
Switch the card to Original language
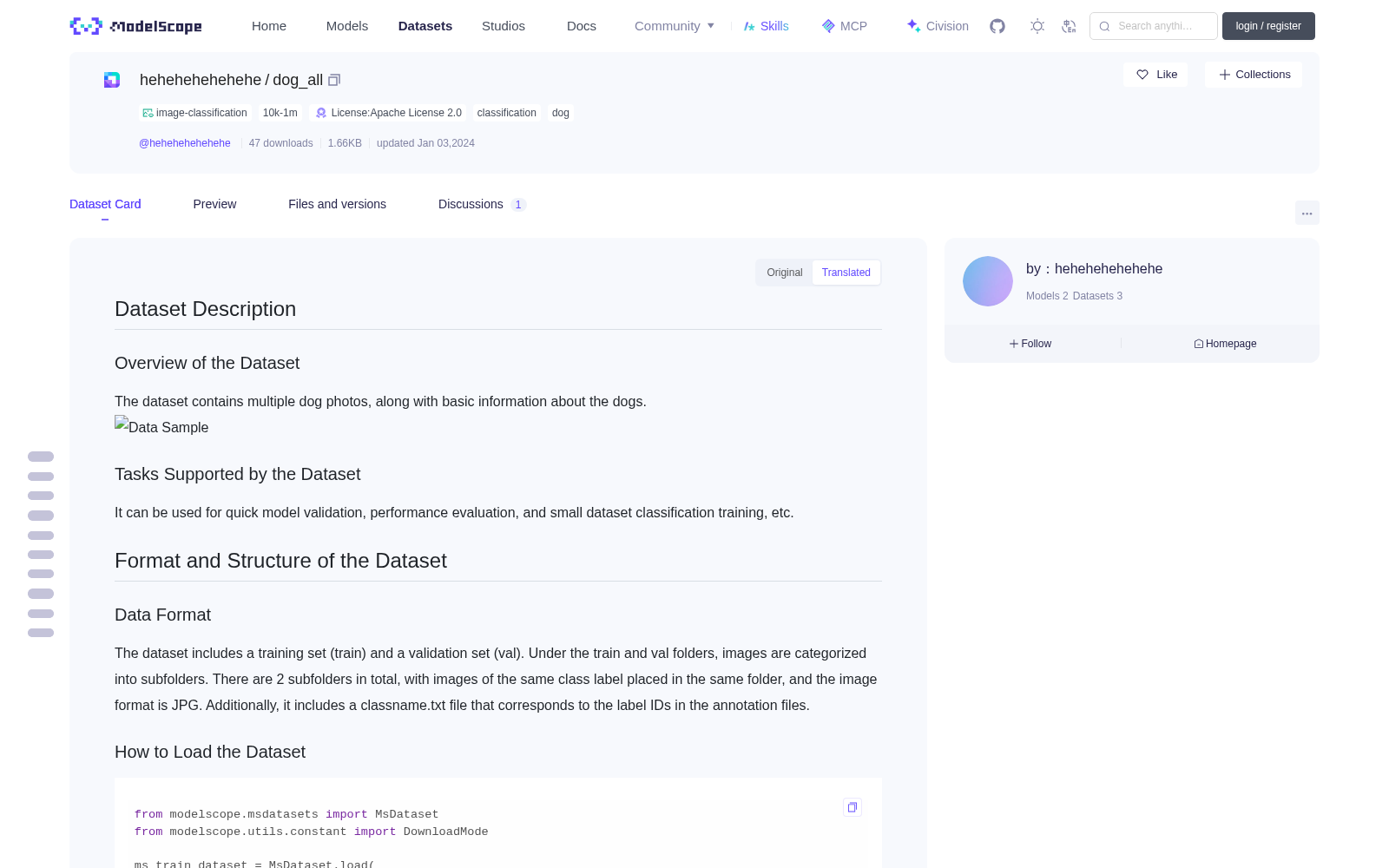tap(785, 273)
